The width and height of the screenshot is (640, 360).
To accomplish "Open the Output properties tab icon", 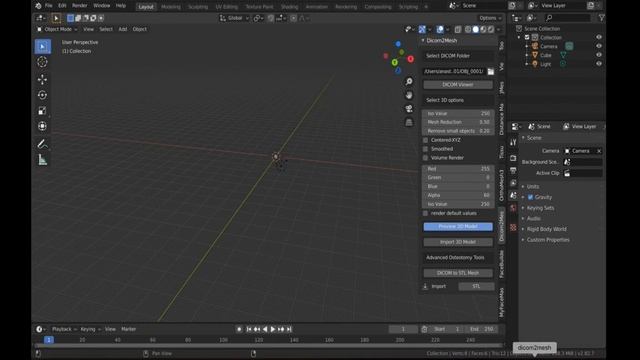I will (x=513, y=171).
